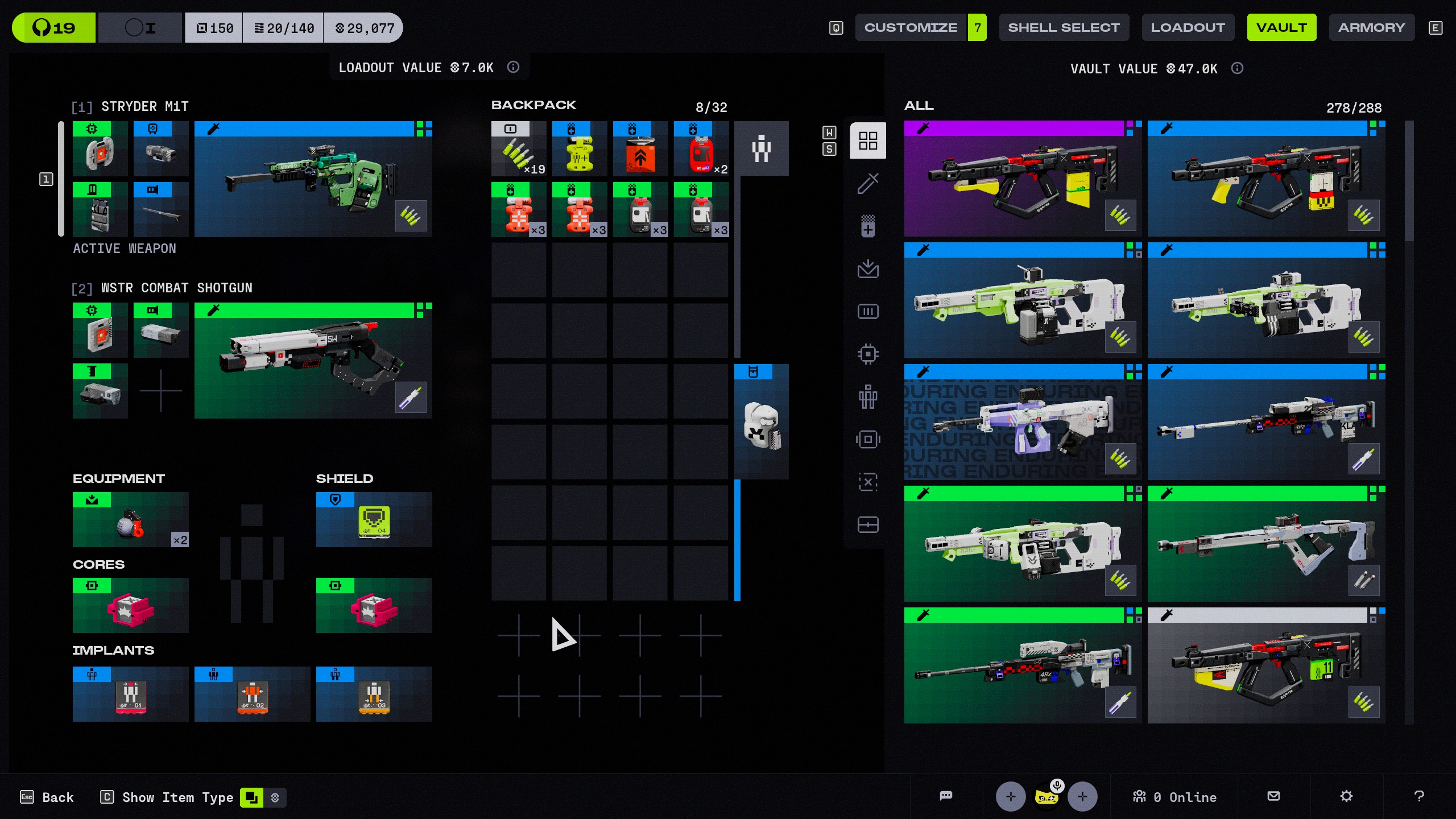
Task: Open the chat bubble icon
Action: [x=946, y=796]
